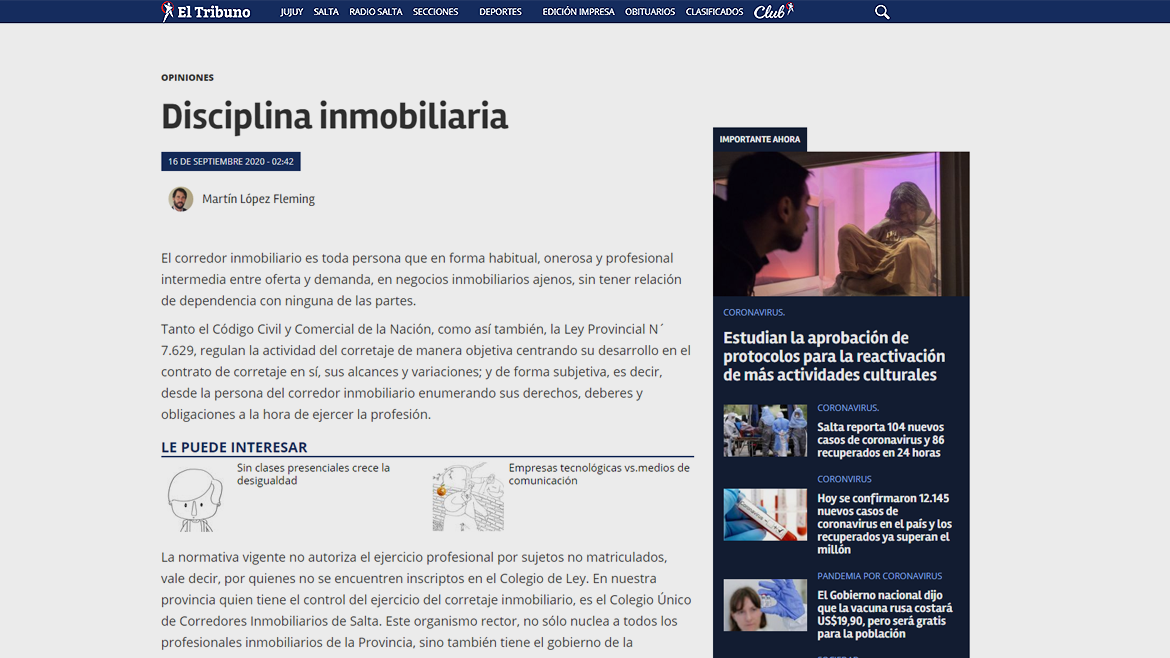Go to Radio Salta
This screenshot has width=1170, height=658.
pos(376,12)
